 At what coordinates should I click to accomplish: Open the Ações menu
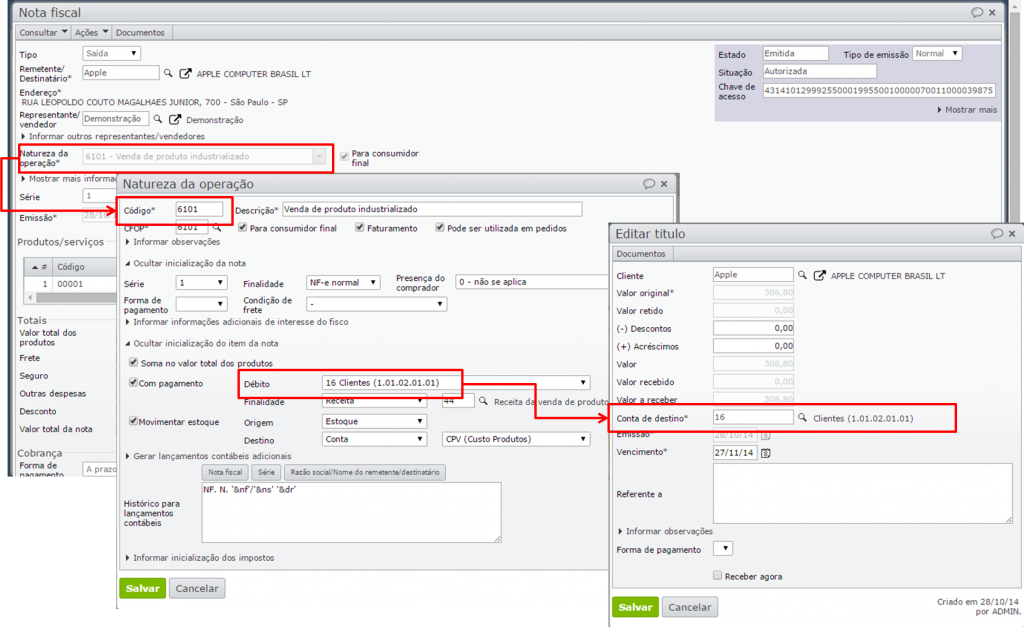[x=91, y=32]
